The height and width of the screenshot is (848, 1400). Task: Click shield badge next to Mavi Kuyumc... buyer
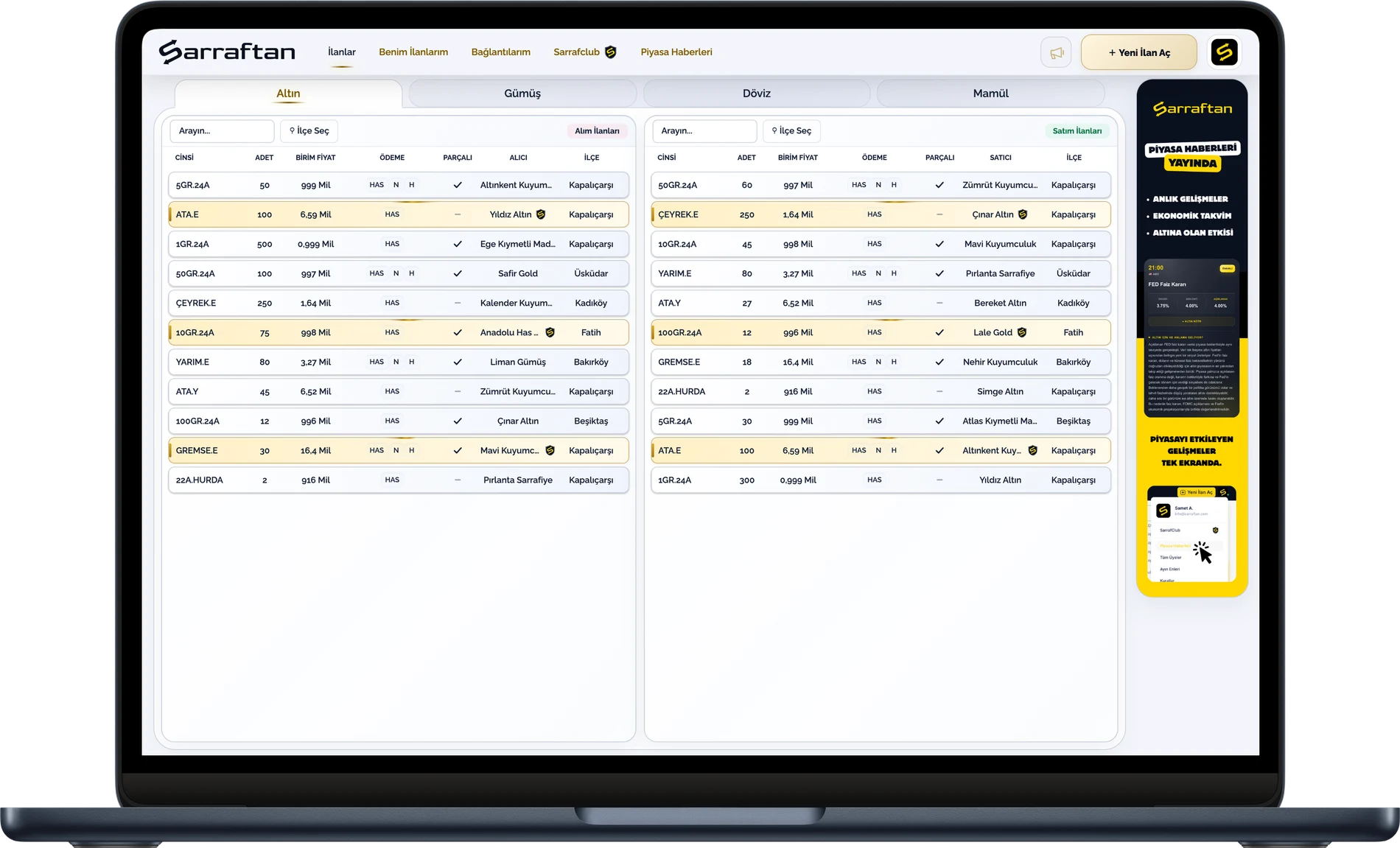550,450
